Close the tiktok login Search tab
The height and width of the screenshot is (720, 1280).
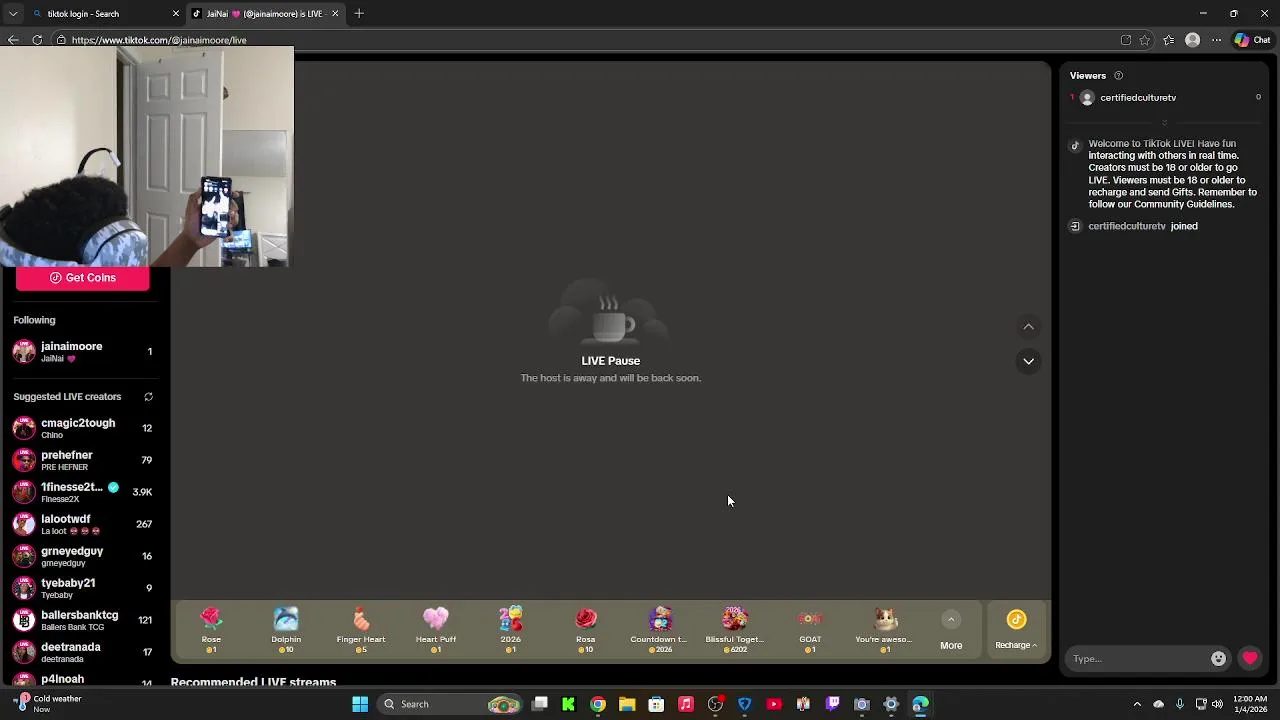[x=176, y=14]
